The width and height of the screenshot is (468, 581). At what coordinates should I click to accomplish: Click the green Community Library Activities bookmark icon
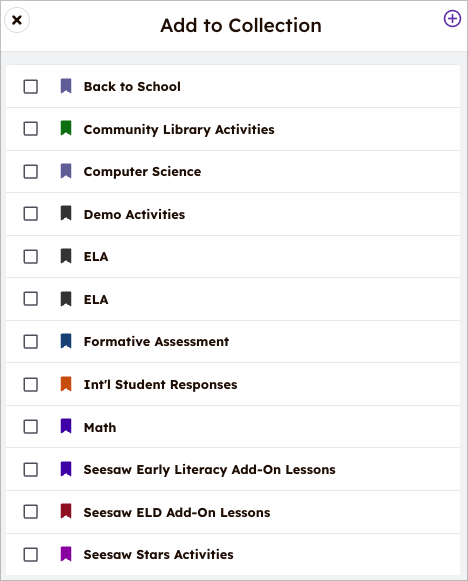[x=66, y=128]
